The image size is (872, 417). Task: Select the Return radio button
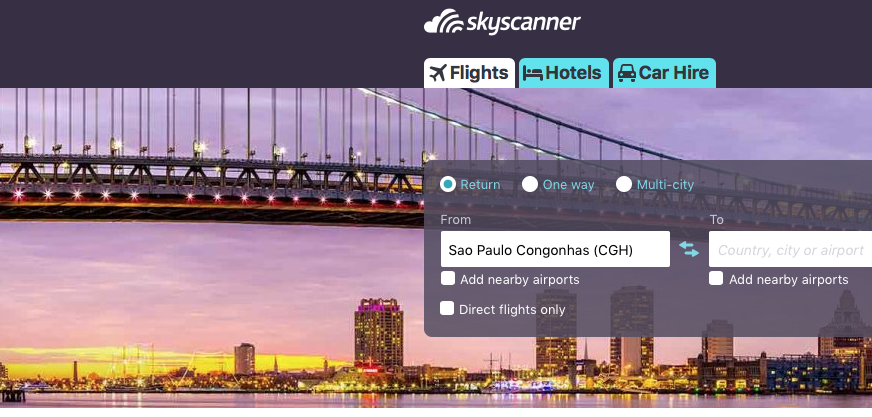[x=448, y=184]
